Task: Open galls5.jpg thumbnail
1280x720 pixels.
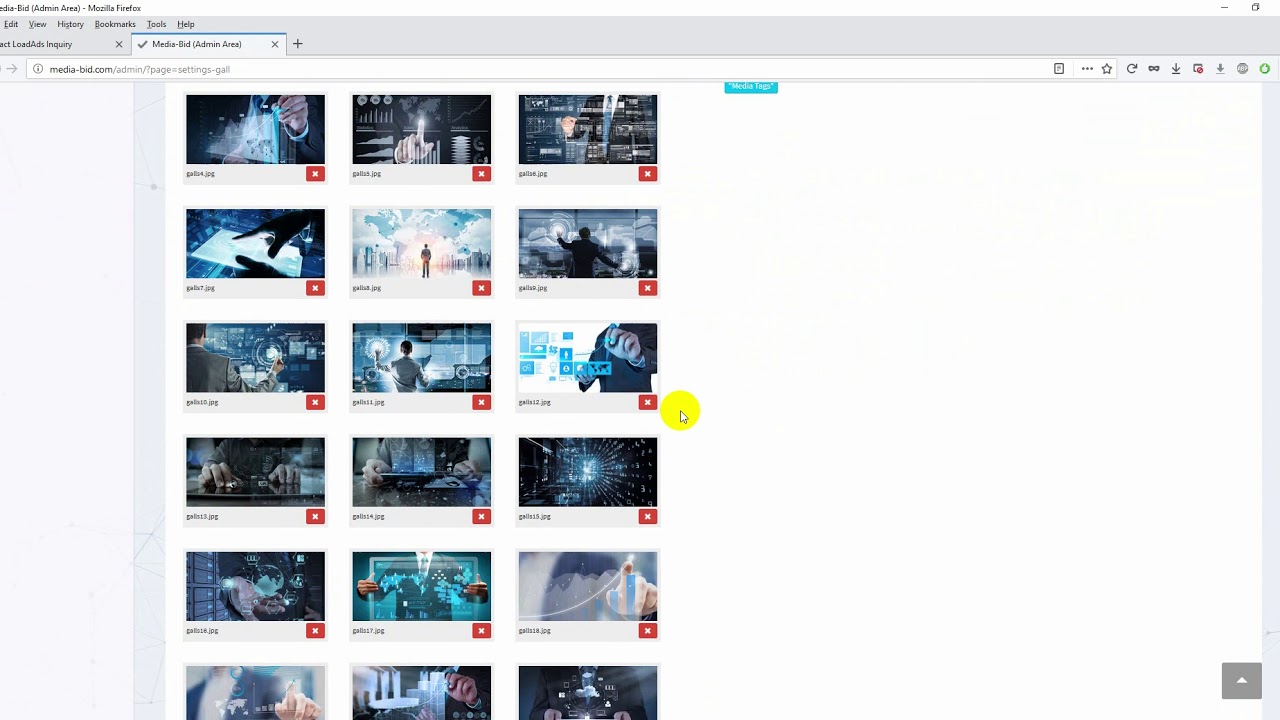Action: [x=421, y=129]
